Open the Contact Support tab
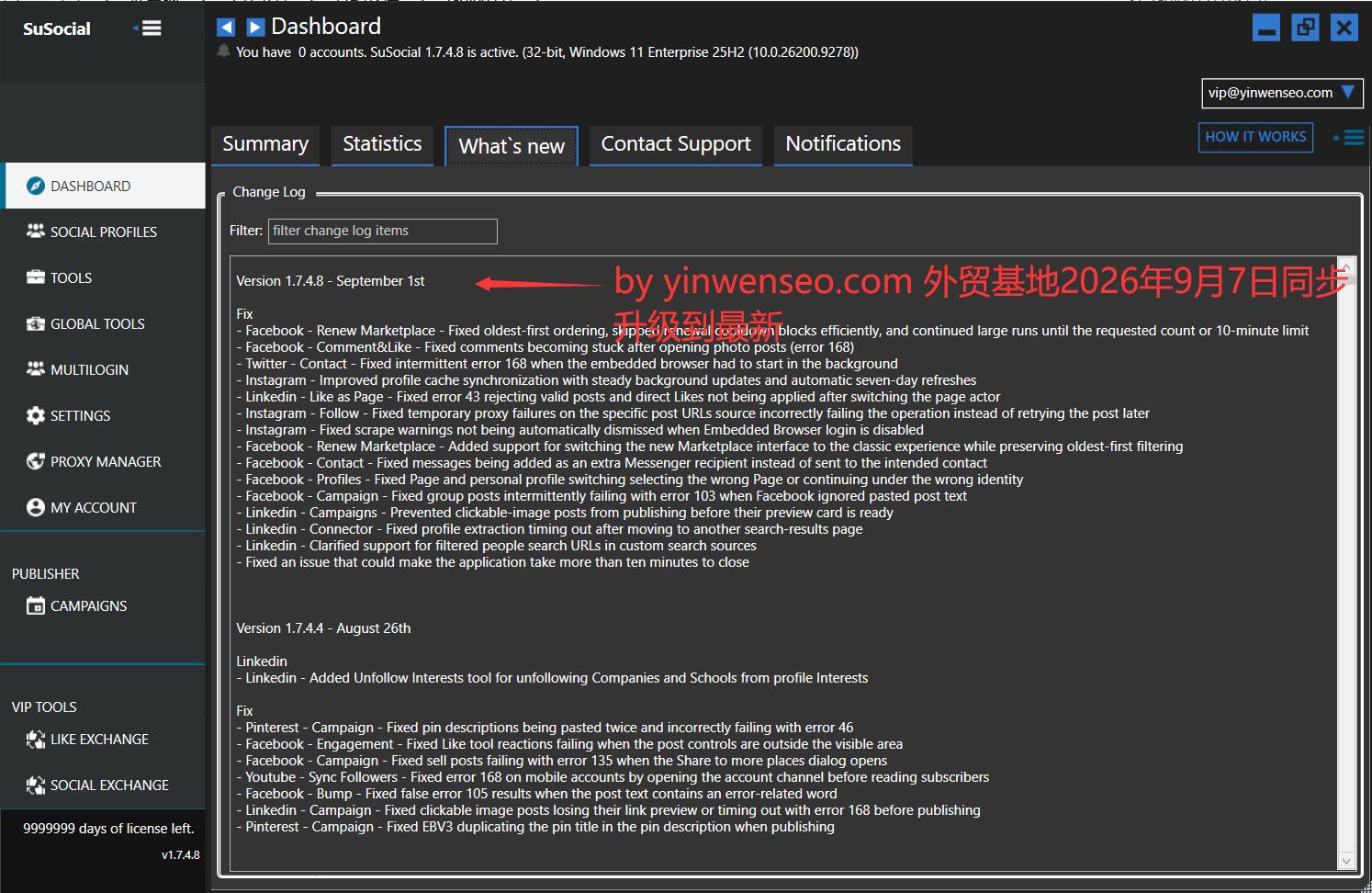The image size is (1372, 893). click(x=676, y=144)
